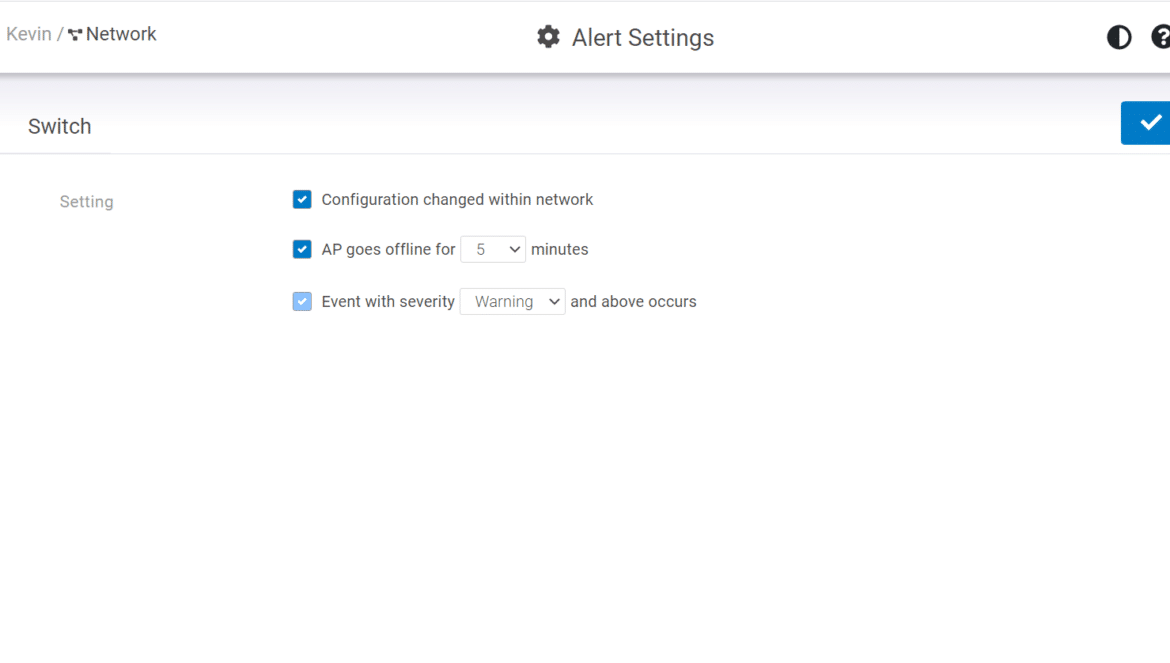Screen dimensions: 1170x663
Task: Open the Network breadcrumb link
Action: click(121, 34)
